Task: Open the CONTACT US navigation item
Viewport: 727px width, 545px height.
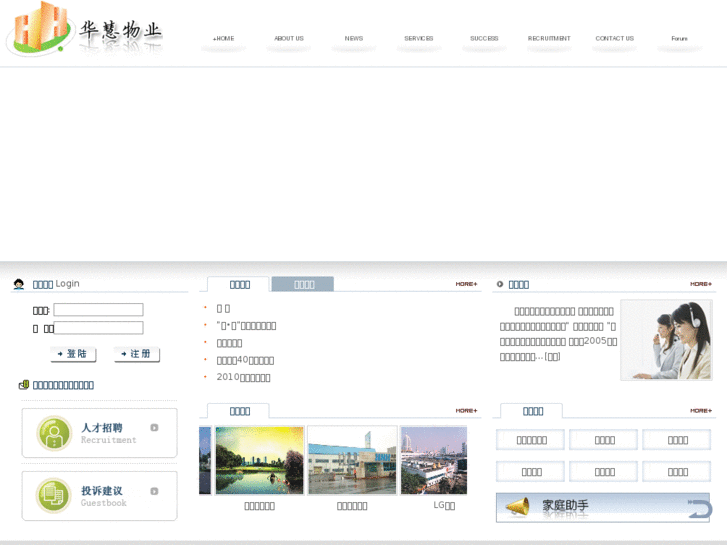Action: (614, 38)
